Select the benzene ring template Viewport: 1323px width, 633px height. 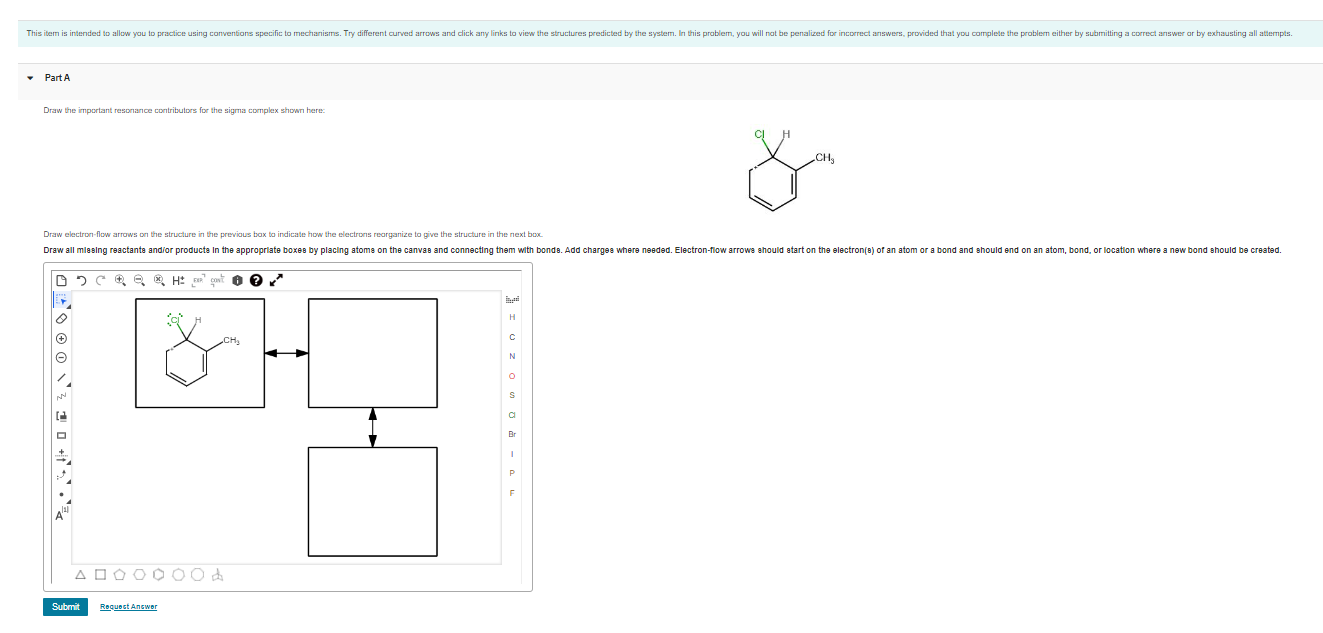(x=158, y=575)
